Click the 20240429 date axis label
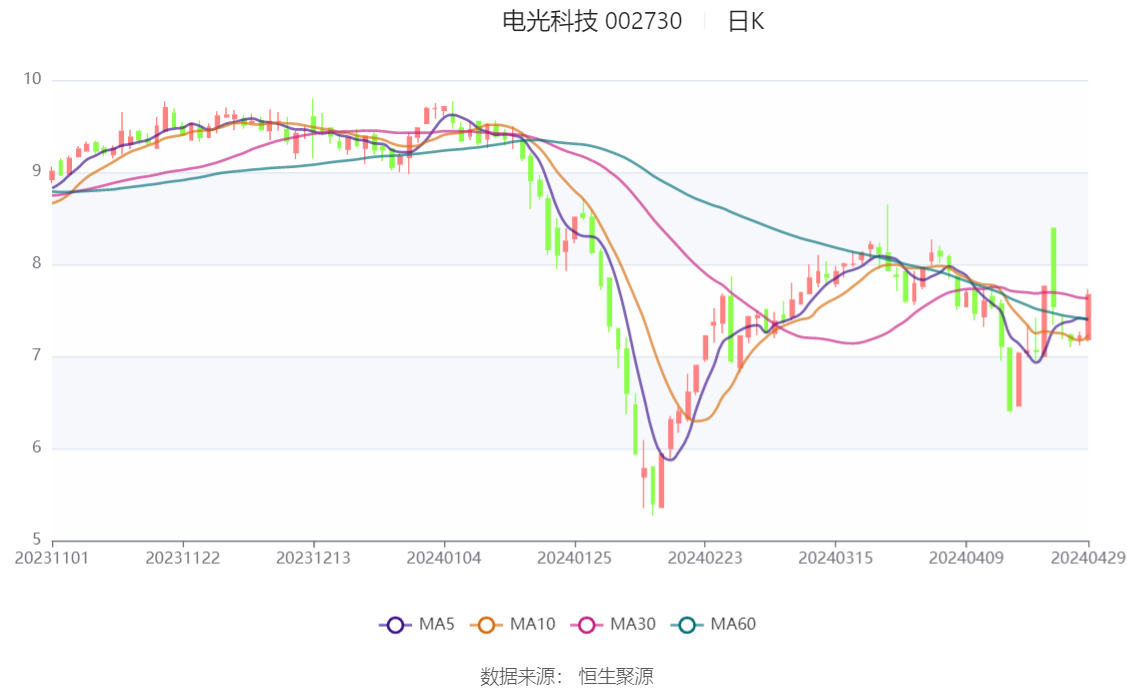1134x689 pixels. point(1088,557)
